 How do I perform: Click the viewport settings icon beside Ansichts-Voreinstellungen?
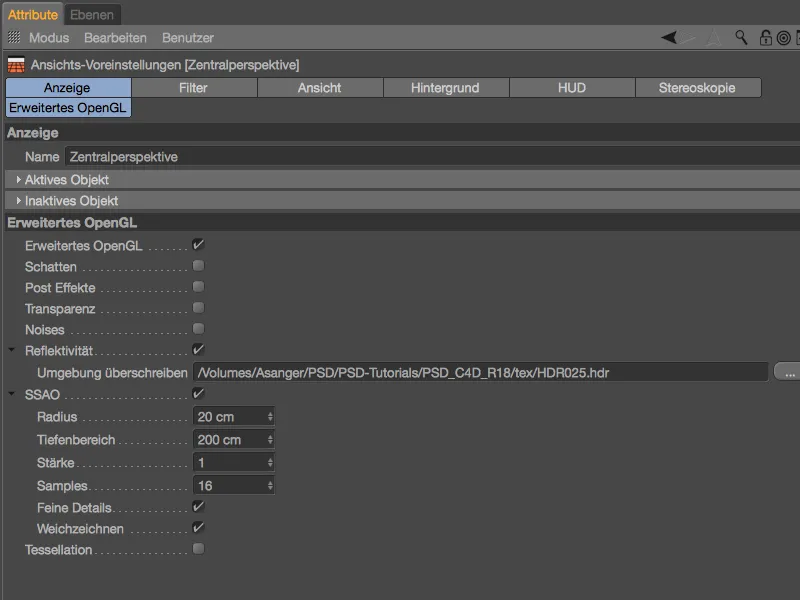[16, 65]
